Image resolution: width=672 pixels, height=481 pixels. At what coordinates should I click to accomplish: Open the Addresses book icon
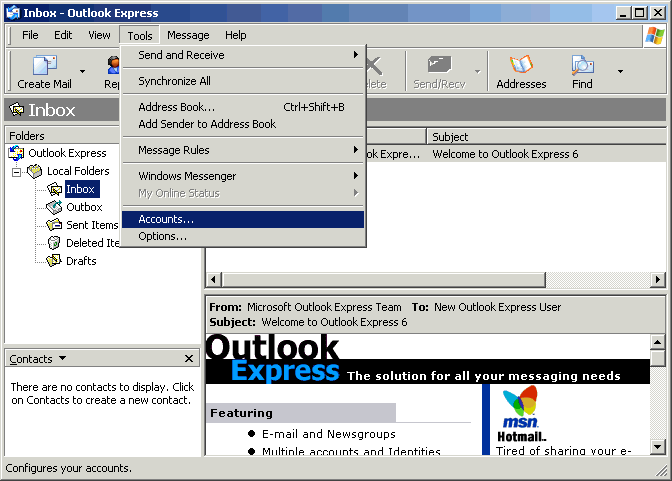(x=521, y=65)
